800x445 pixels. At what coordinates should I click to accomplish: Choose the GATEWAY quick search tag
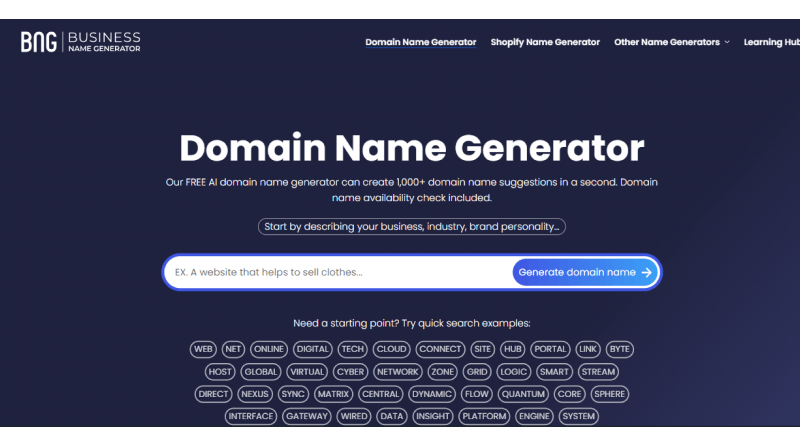pyautogui.click(x=307, y=416)
